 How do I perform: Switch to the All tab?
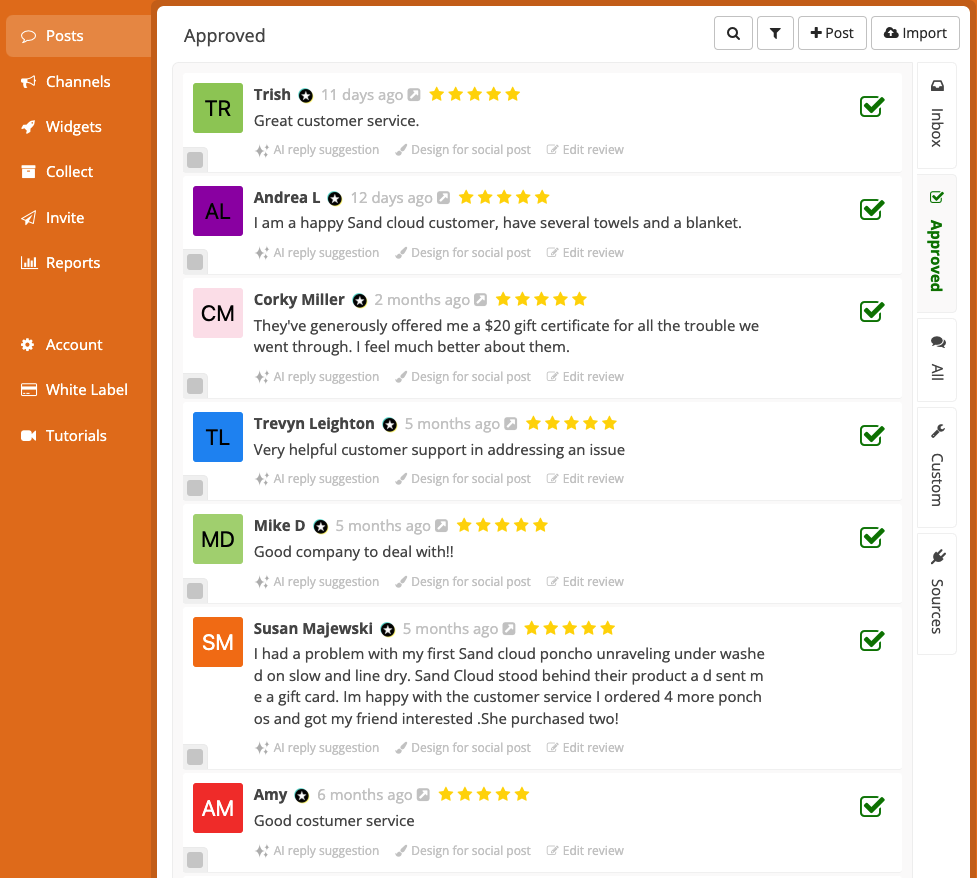point(936,360)
